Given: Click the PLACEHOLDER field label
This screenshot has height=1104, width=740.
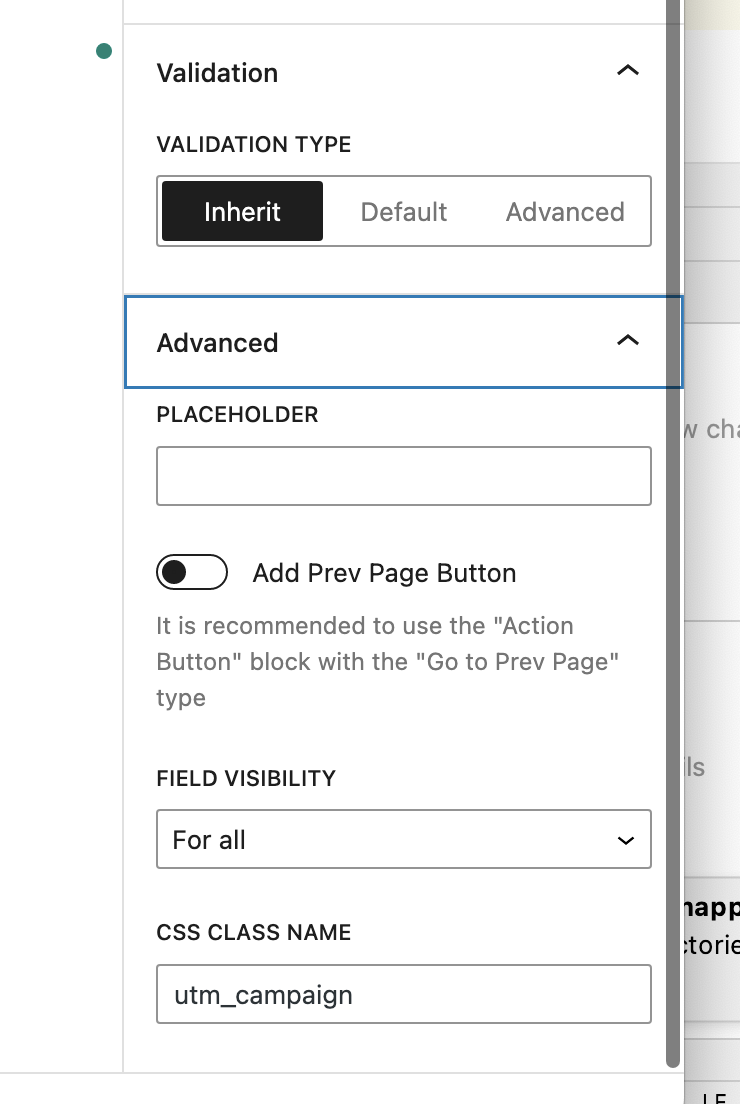Looking at the screenshot, I should point(237,415).
